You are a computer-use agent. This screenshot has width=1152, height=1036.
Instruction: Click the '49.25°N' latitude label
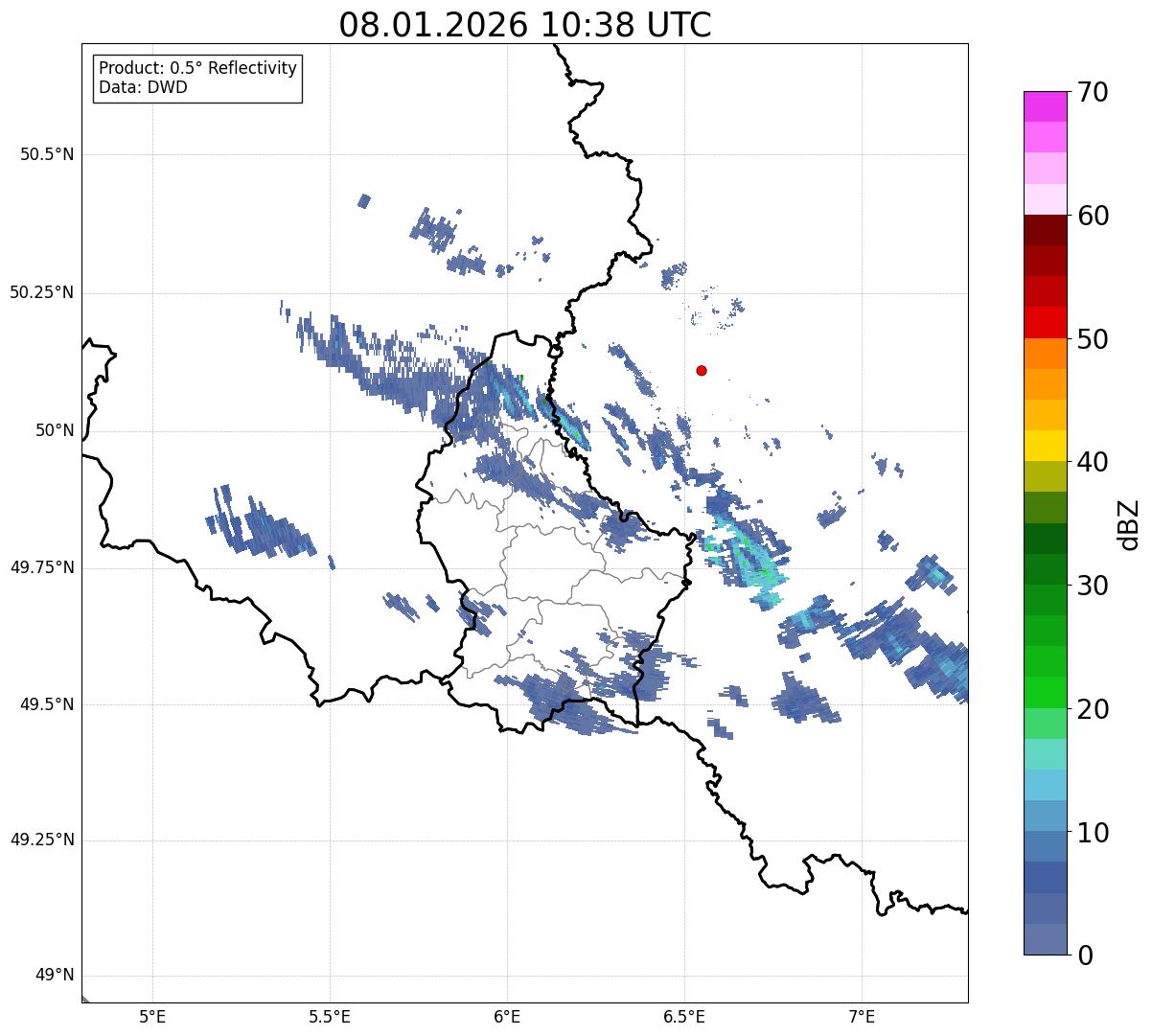click(x=41, y=840)
